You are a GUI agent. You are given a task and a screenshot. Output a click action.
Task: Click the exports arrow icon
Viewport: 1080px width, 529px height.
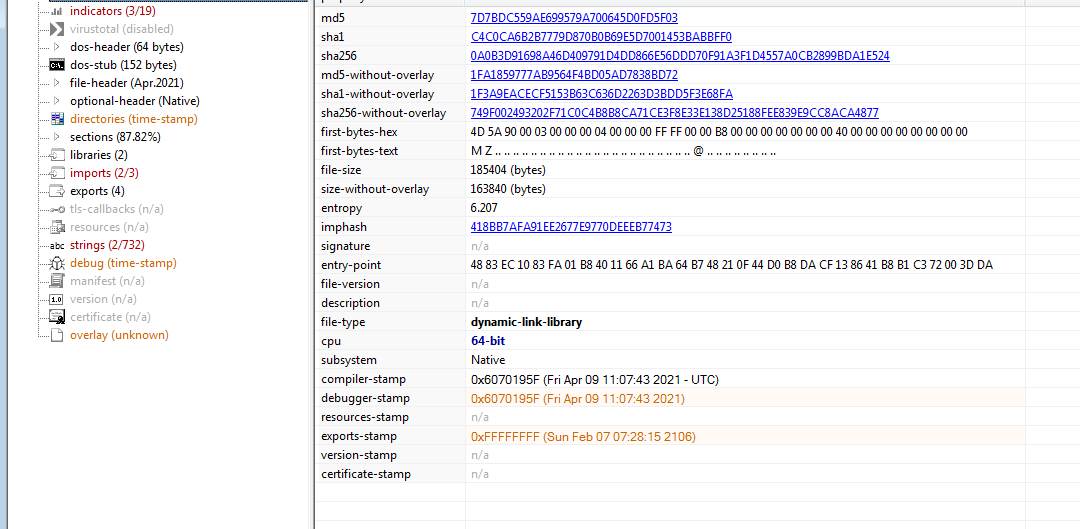[57, 191]
